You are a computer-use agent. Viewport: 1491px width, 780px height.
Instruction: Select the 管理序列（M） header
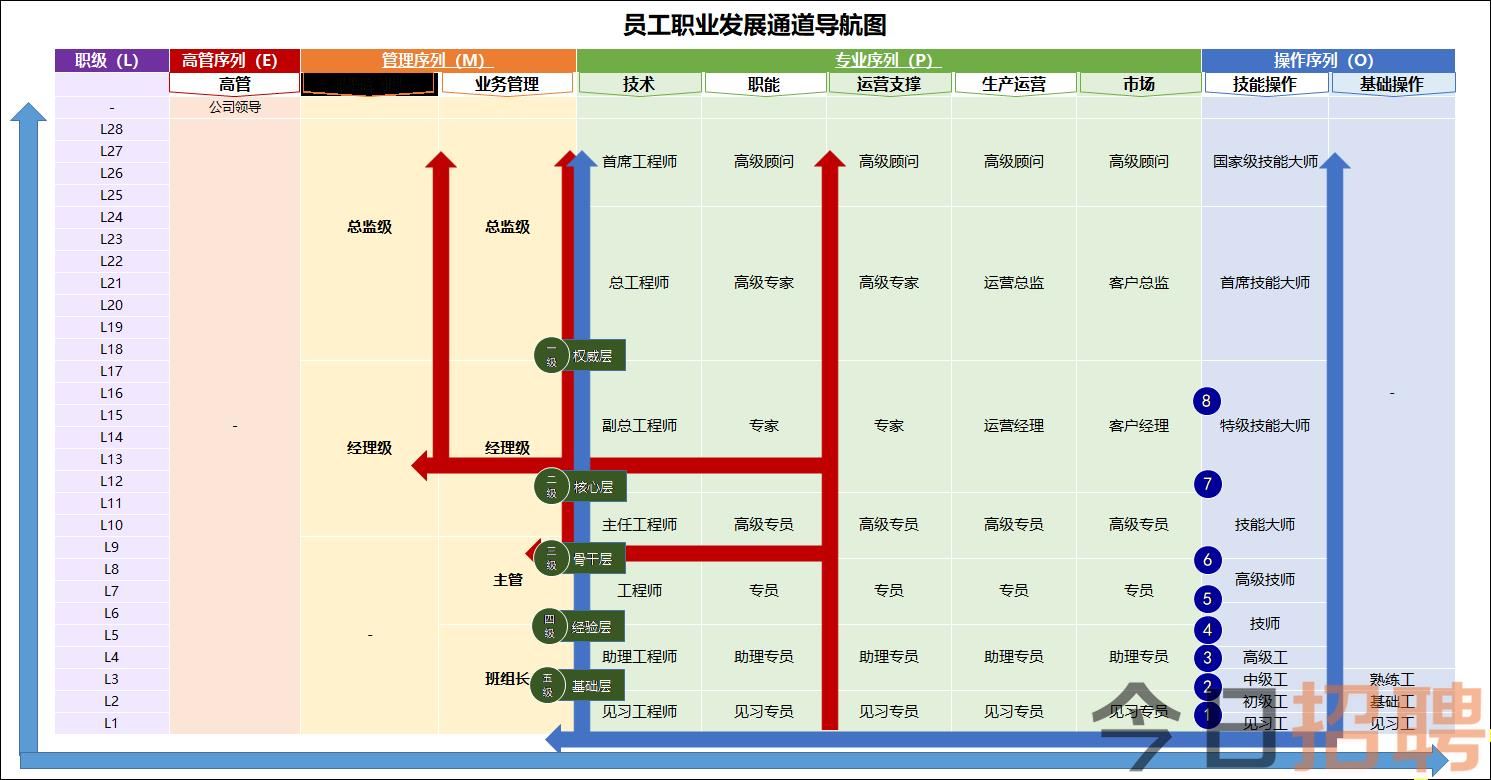click(438, 60)
